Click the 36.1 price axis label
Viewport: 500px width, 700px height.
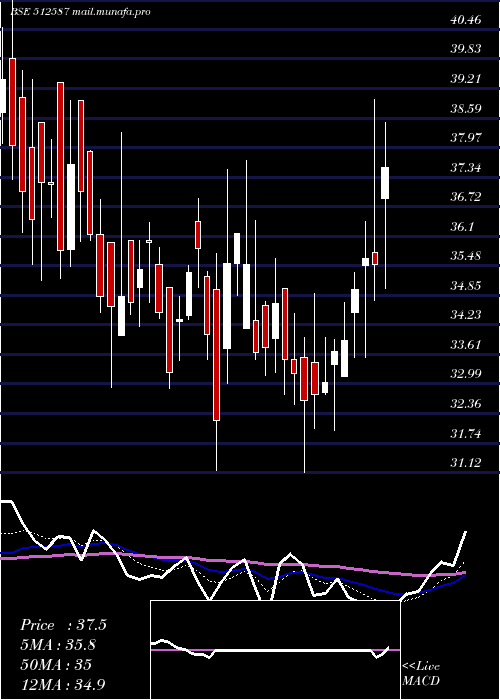pos(462,227)
